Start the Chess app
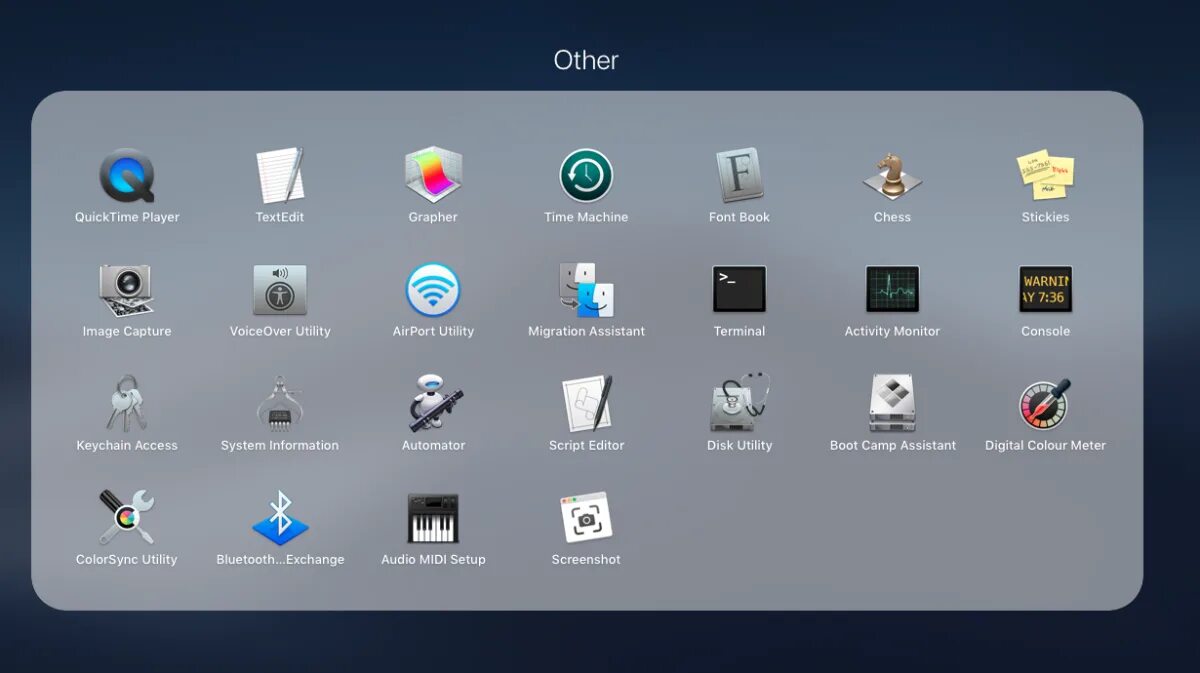This screenshot has width=1200, height=673. (892, 176)
